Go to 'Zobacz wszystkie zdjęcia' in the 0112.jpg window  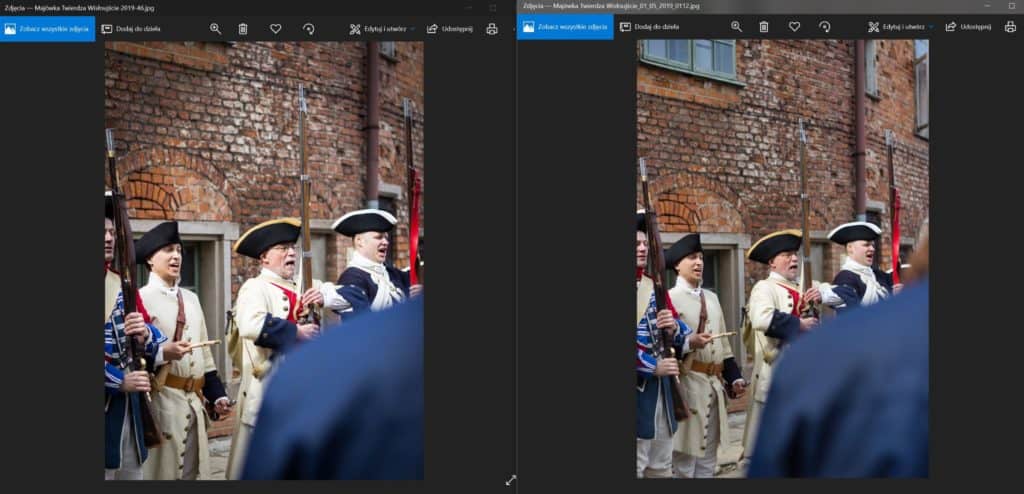coord(565,27)
